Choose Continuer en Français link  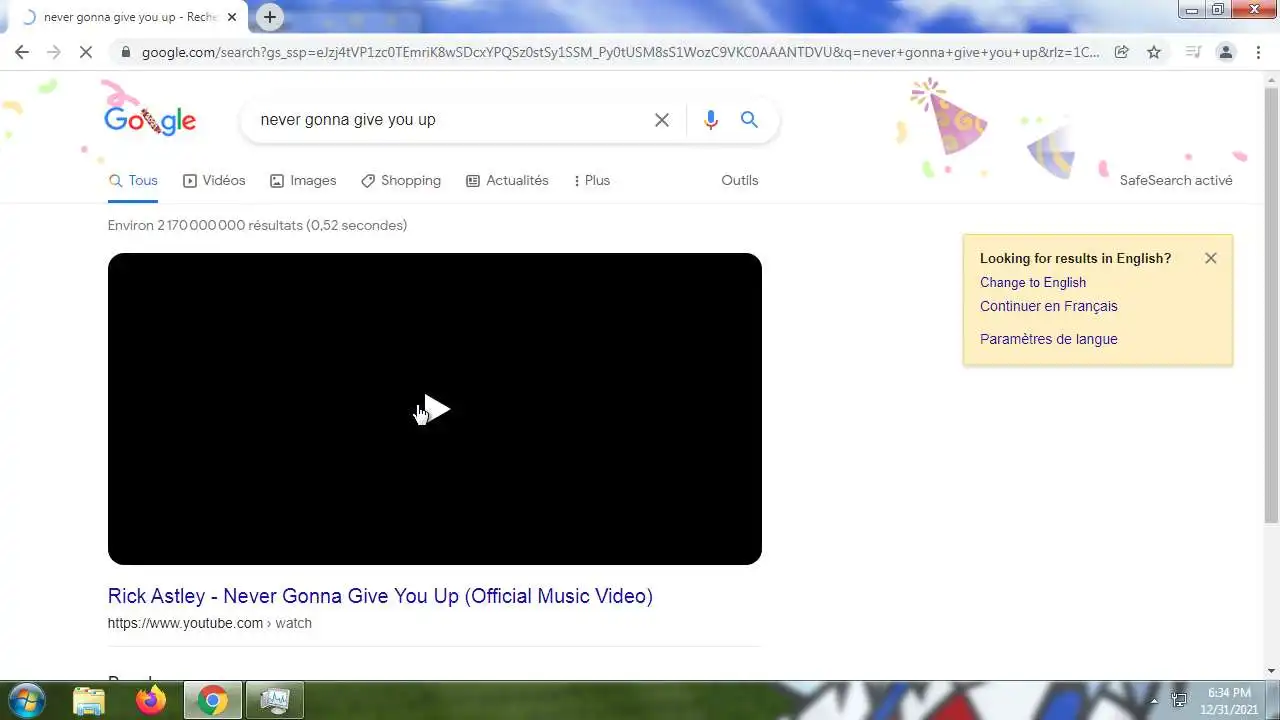coord(1049,306)
